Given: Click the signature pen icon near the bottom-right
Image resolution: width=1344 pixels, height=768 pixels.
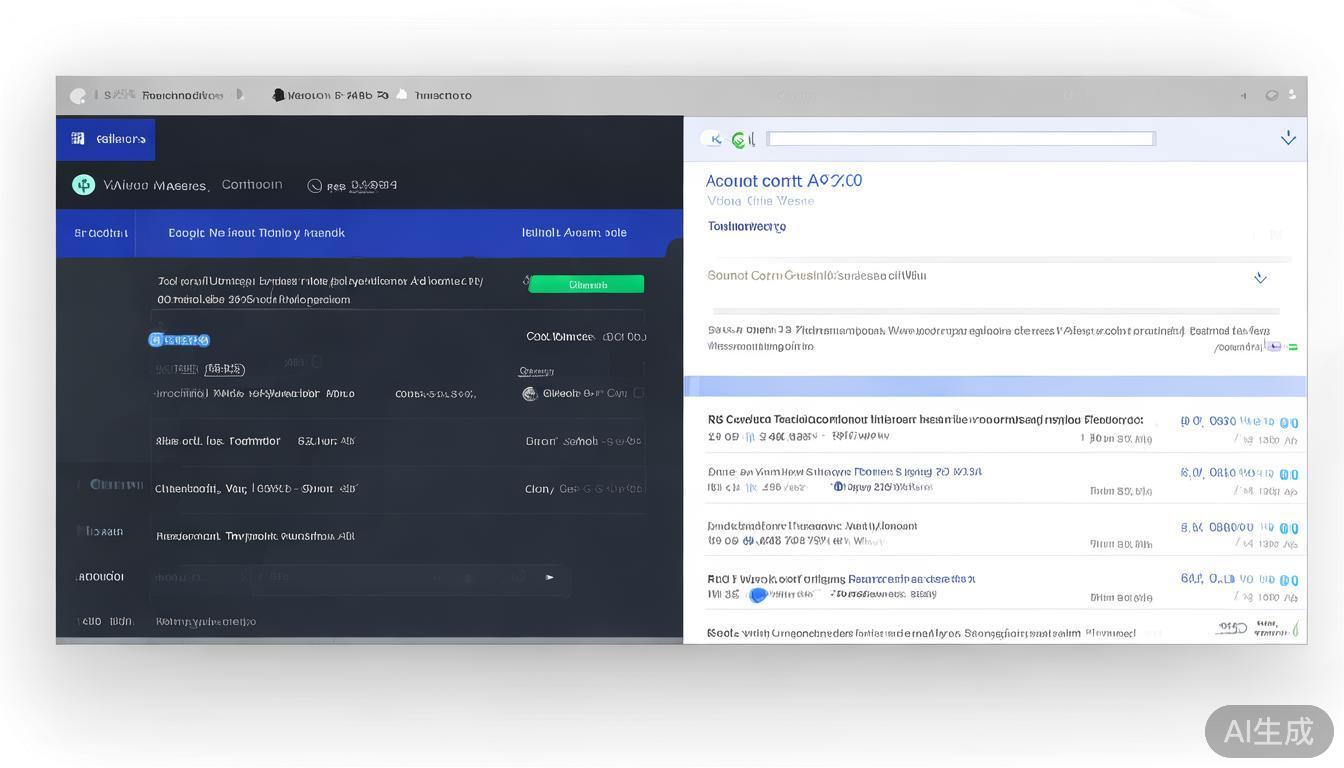Looking at the screenshot, I should point(1295,630).
